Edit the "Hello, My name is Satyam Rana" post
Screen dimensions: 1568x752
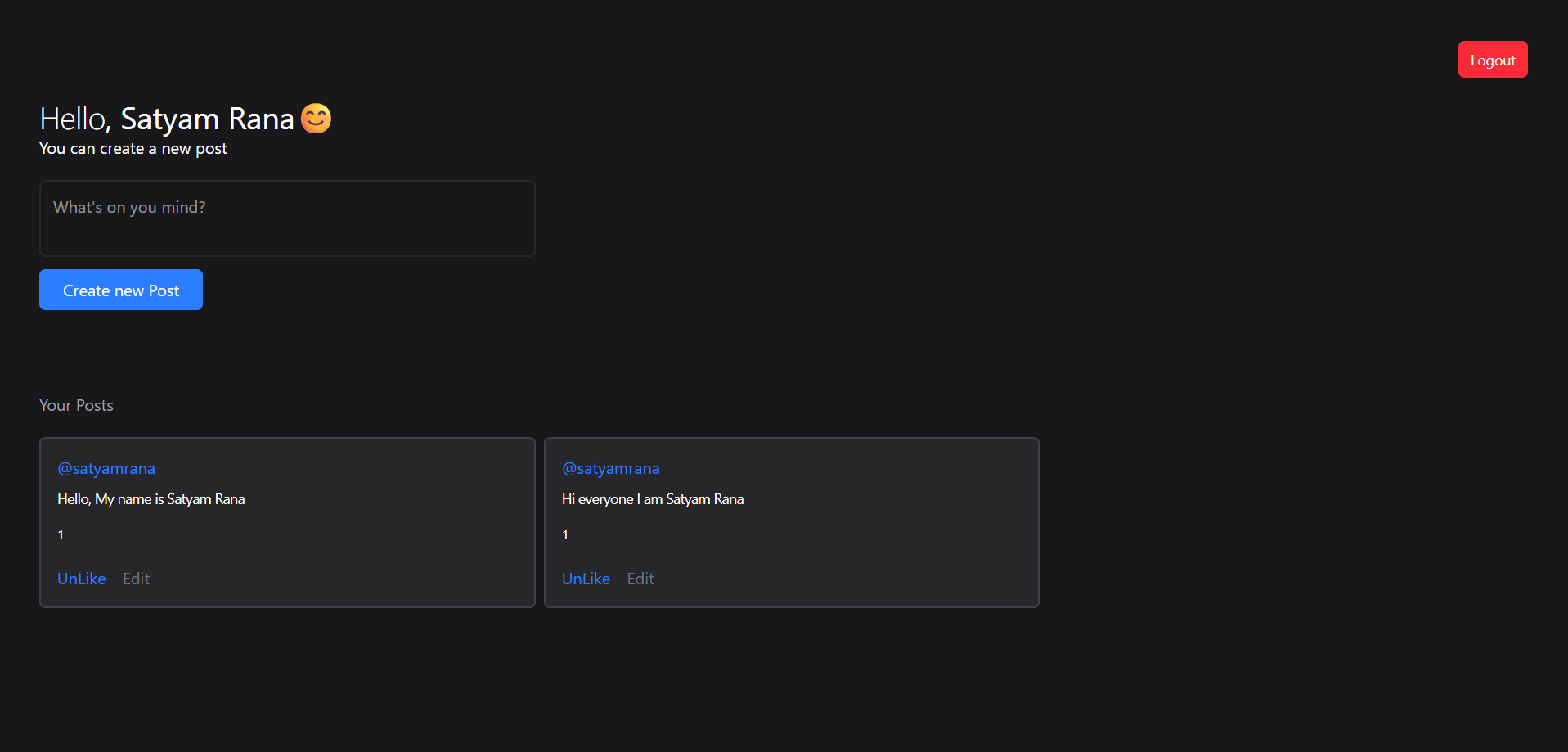click(x=136, y=579)
